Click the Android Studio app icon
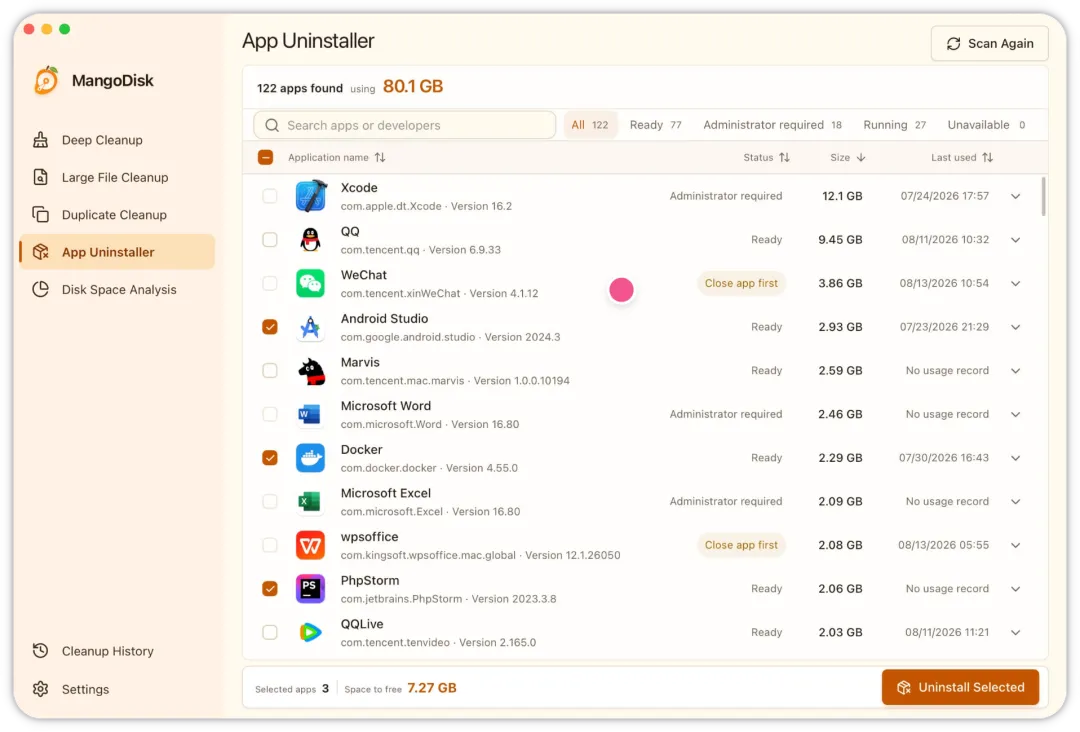The image size is (1080, 732). pyautogui.click(x=311, y=327)
